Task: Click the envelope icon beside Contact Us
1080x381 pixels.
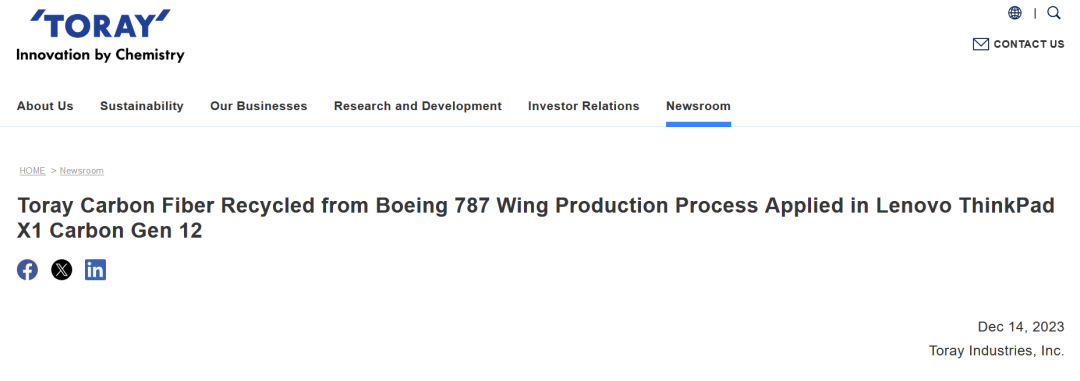Action: pyautogui.click(x=980, y=44)
